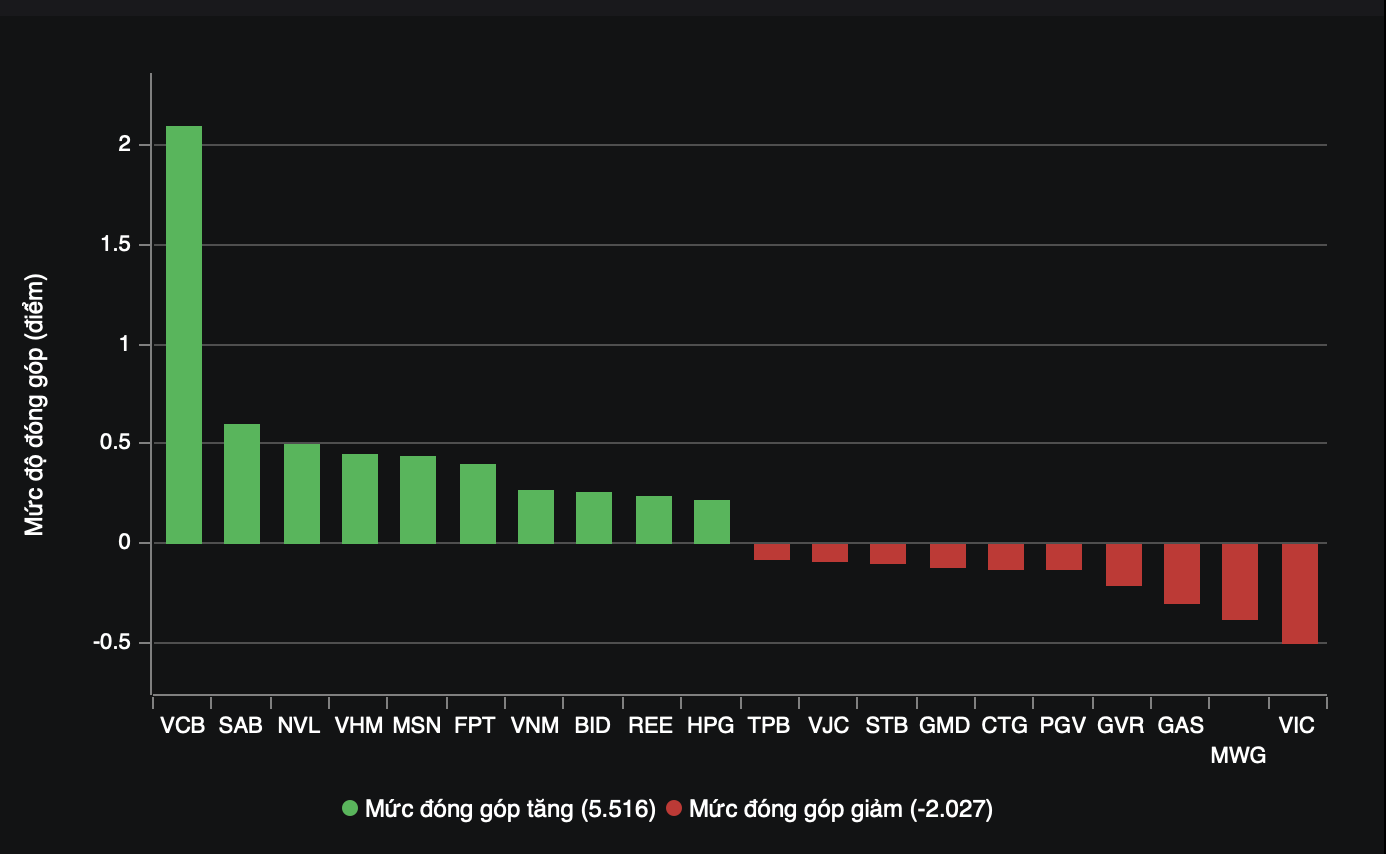
Task: Toggle the 'Mức đóng góp tăng (5.516)' legend series
Action: pos(509,809)
